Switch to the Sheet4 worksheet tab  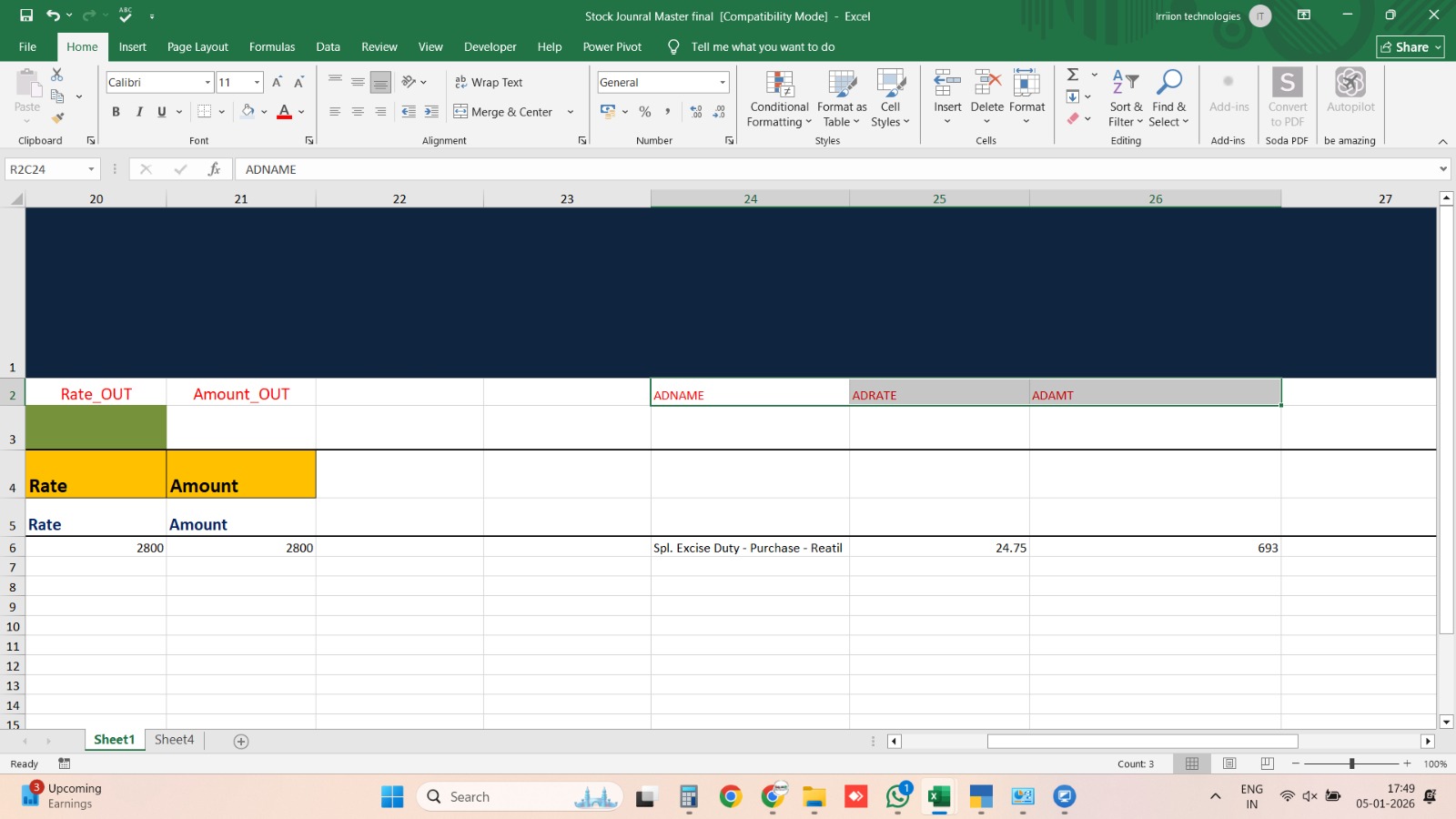click(174, 740)
